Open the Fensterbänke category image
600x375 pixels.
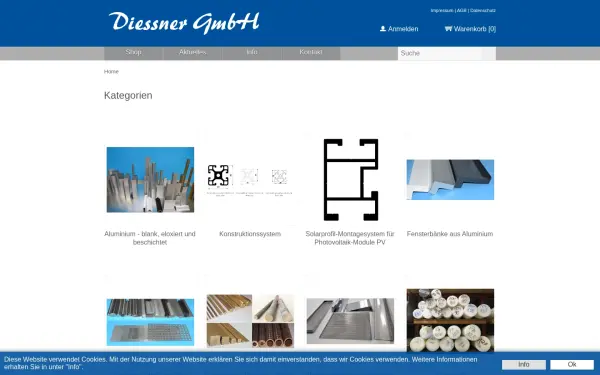[450, 179]
